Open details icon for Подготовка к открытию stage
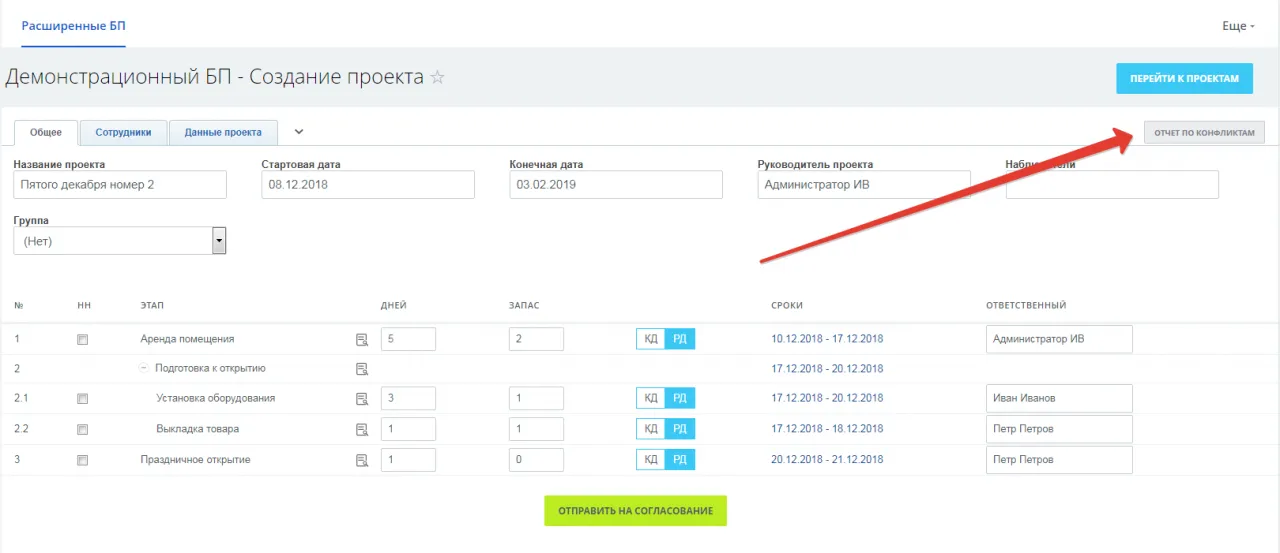 pos(362,369)
